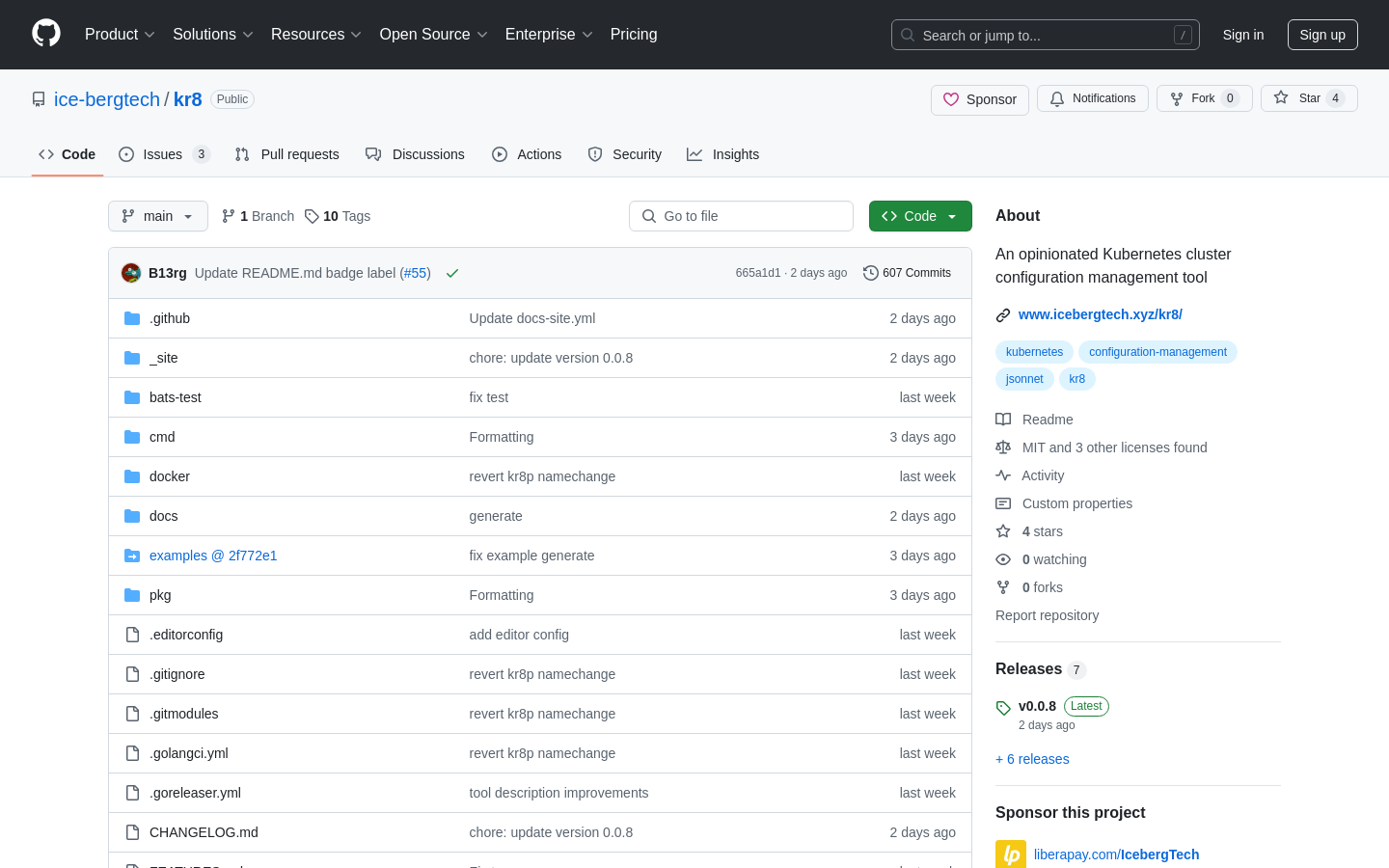Switch to the Security tab
The image size is (1389, 868).
[x=625, y=154]
